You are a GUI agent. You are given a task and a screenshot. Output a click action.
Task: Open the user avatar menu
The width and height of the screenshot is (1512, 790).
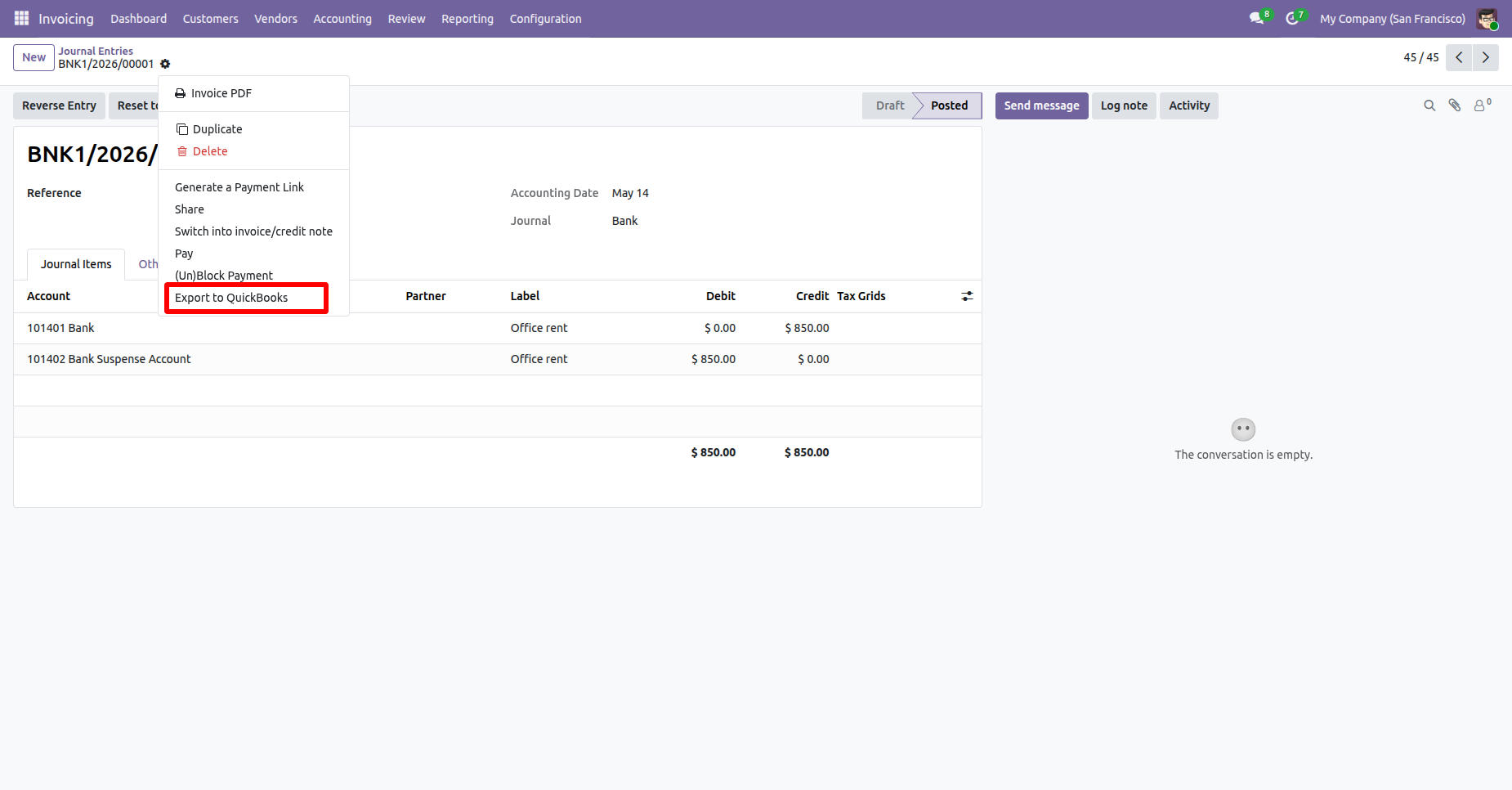pyautogui.click(x=1487, y=18)
